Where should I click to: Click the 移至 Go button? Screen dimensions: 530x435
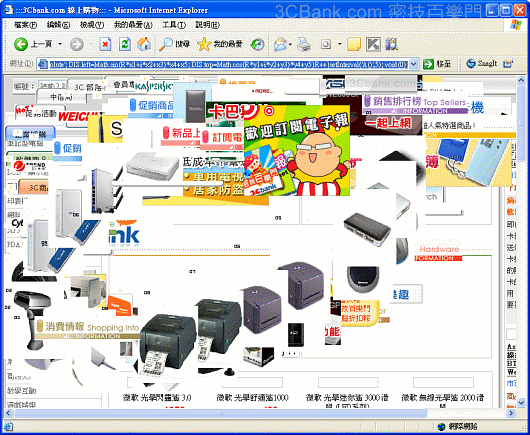coord(437,64)
